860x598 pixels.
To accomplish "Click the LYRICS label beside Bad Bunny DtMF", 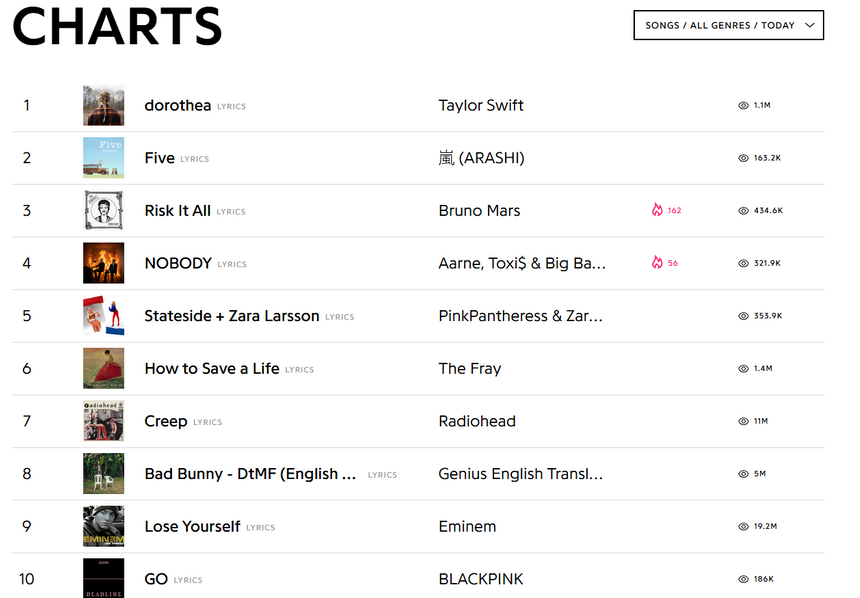I will coord(382,475).
